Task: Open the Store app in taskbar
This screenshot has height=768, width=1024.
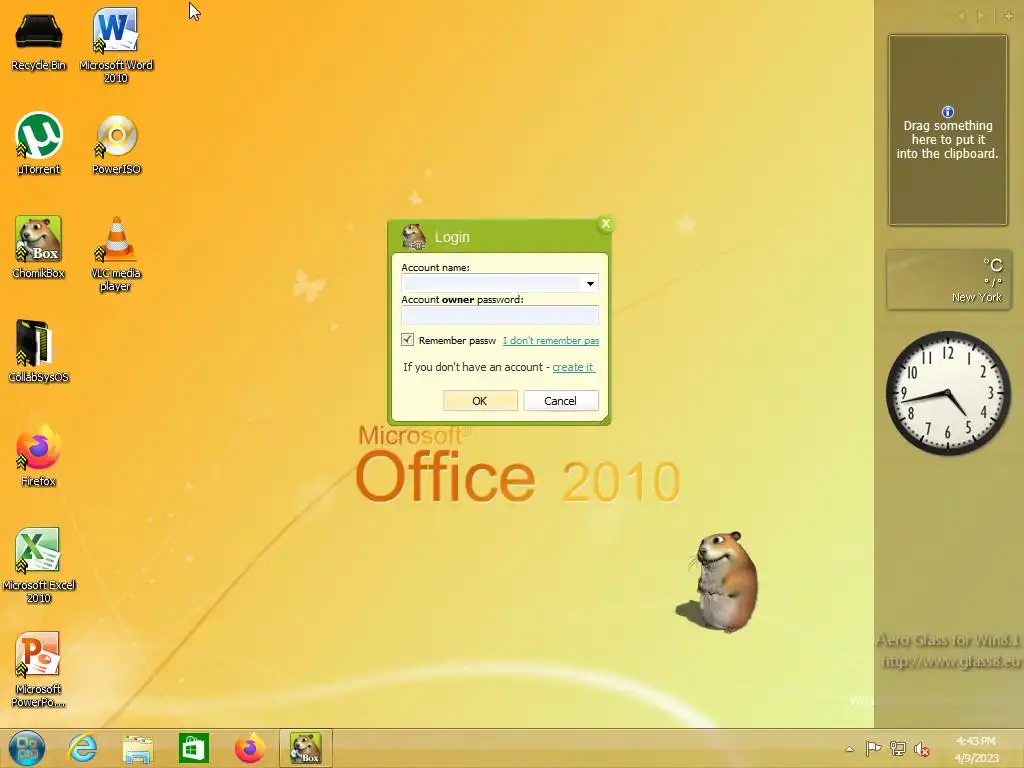Action: click(194, 748)
